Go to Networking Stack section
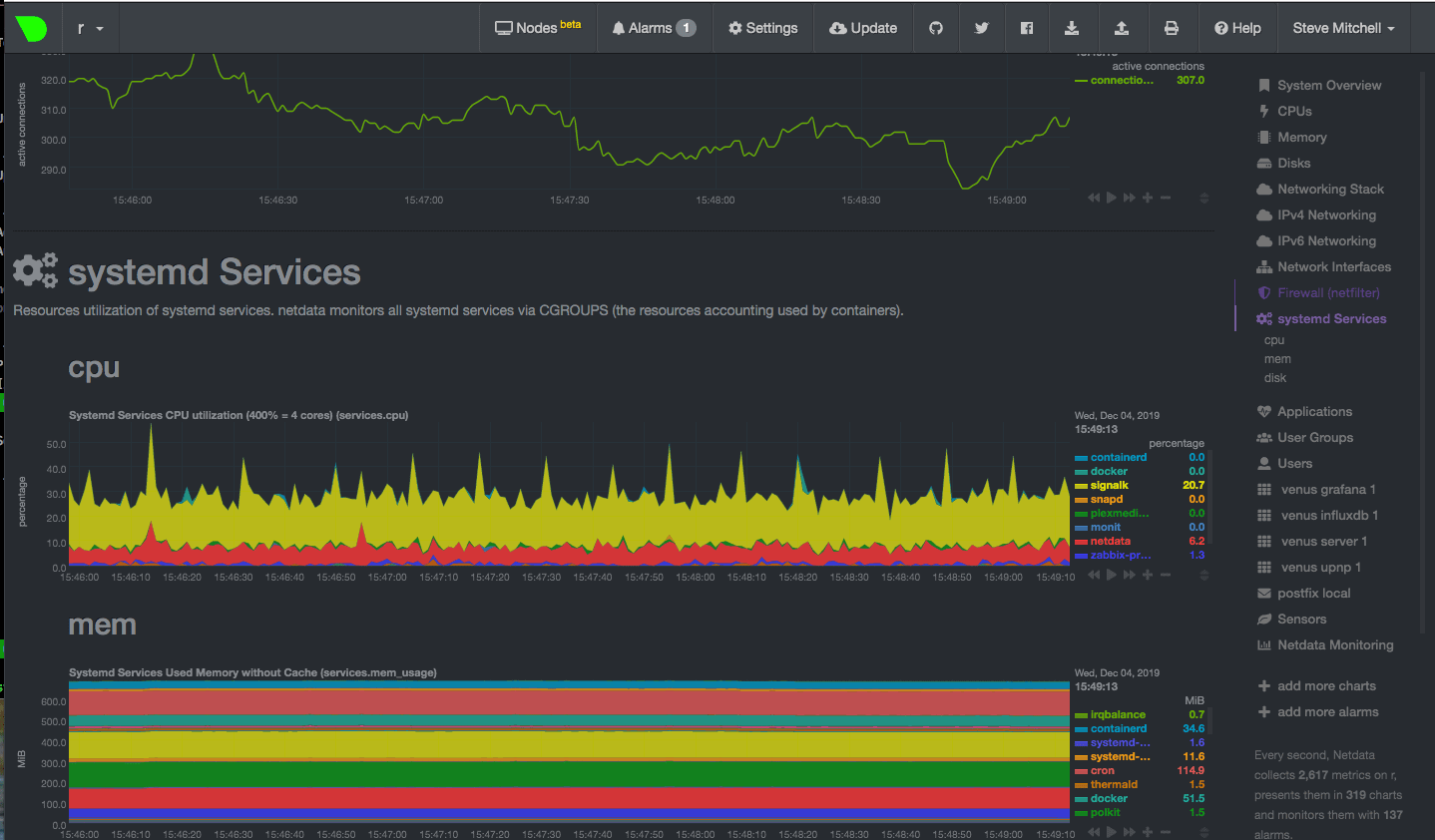Image resolution: width=1435 pixels, height=840 pixels. (x=1330, y=189)
